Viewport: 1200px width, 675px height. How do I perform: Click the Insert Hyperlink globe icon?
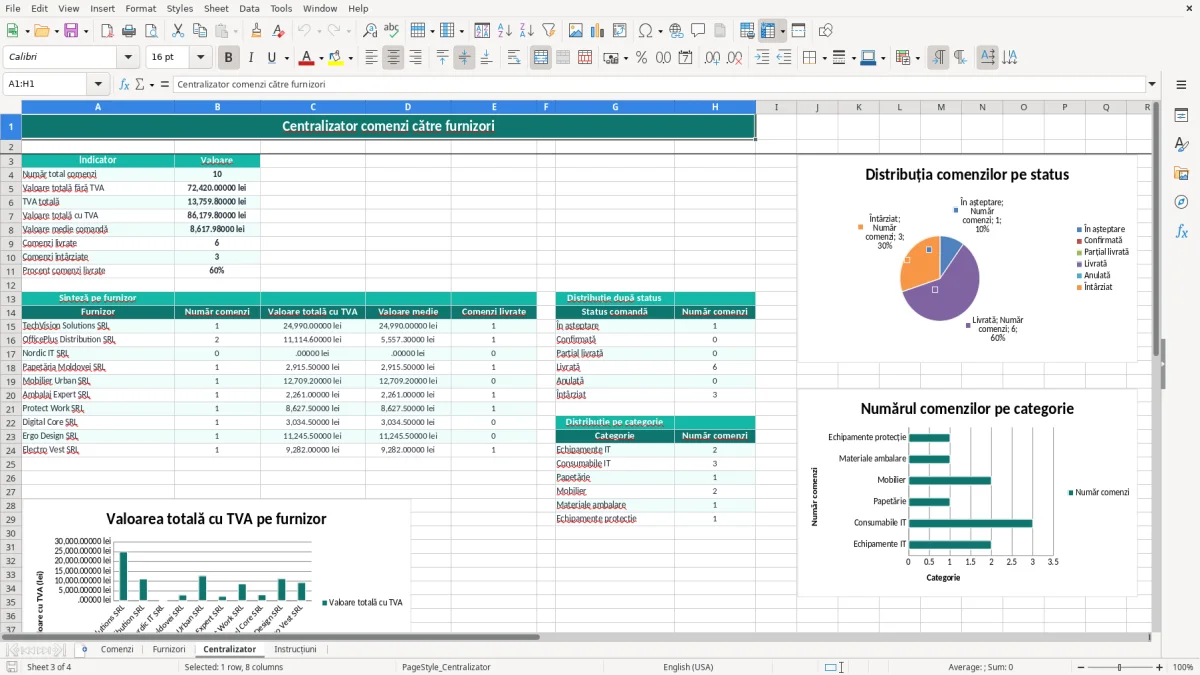click(x=676, y=31)
